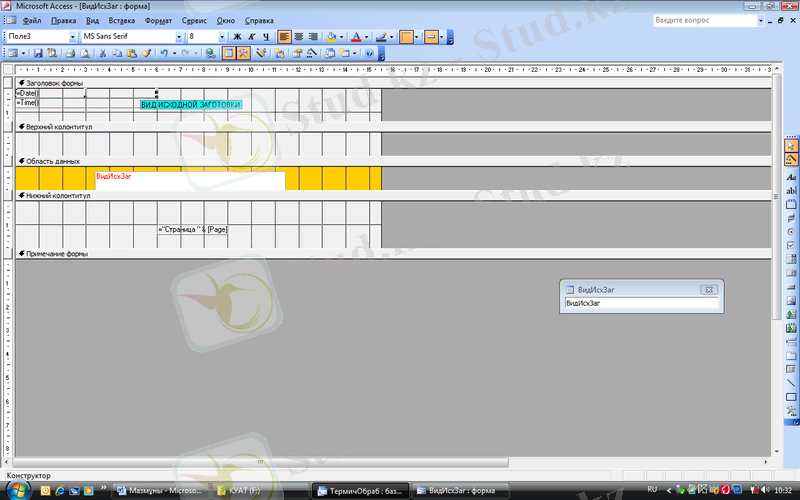Click the Fill/Back Color bucket swatch
Screen dimensions: 800x500
332,37
